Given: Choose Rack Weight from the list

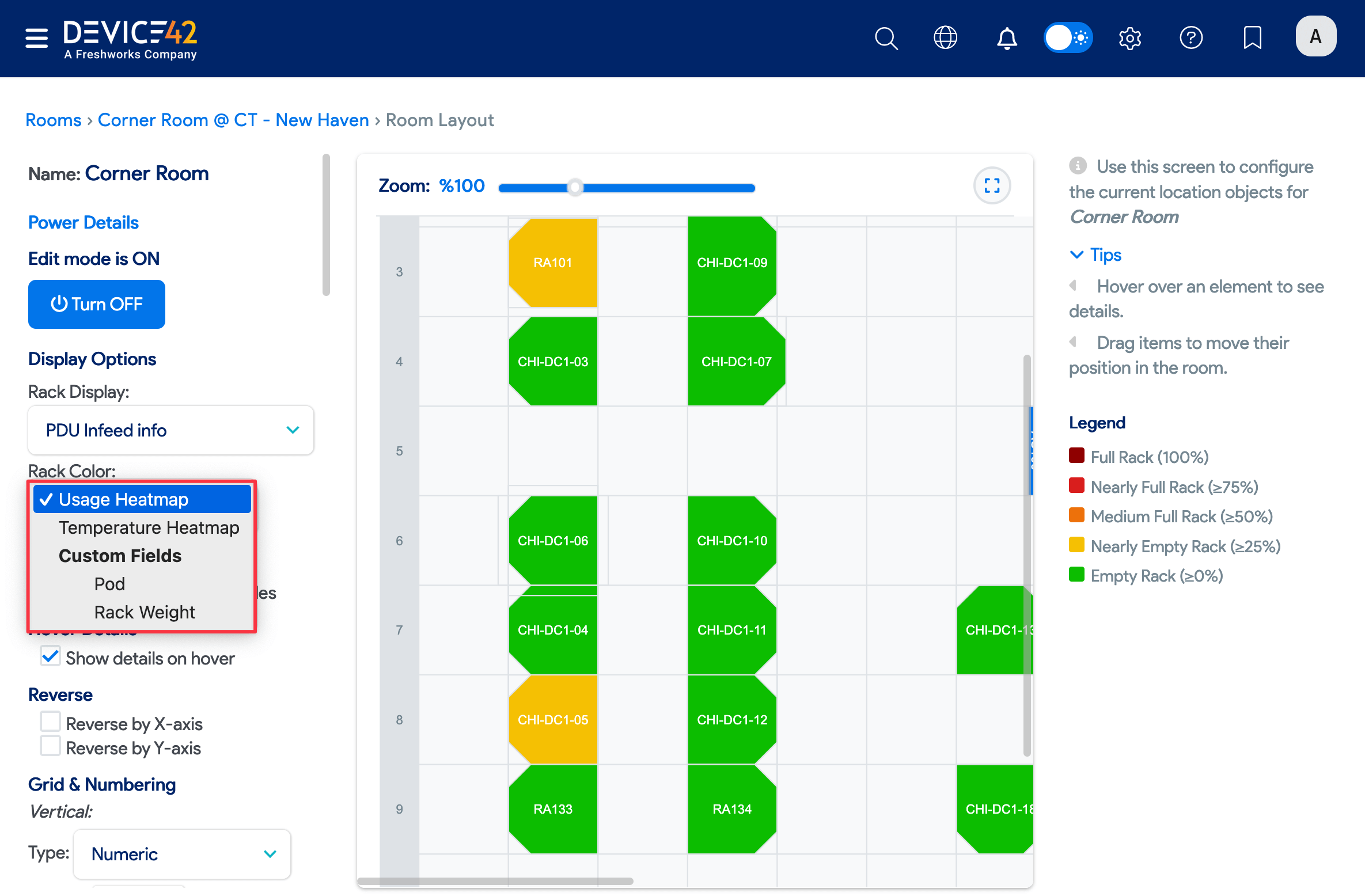Looking at the screenshot, I should coord(144,612).
